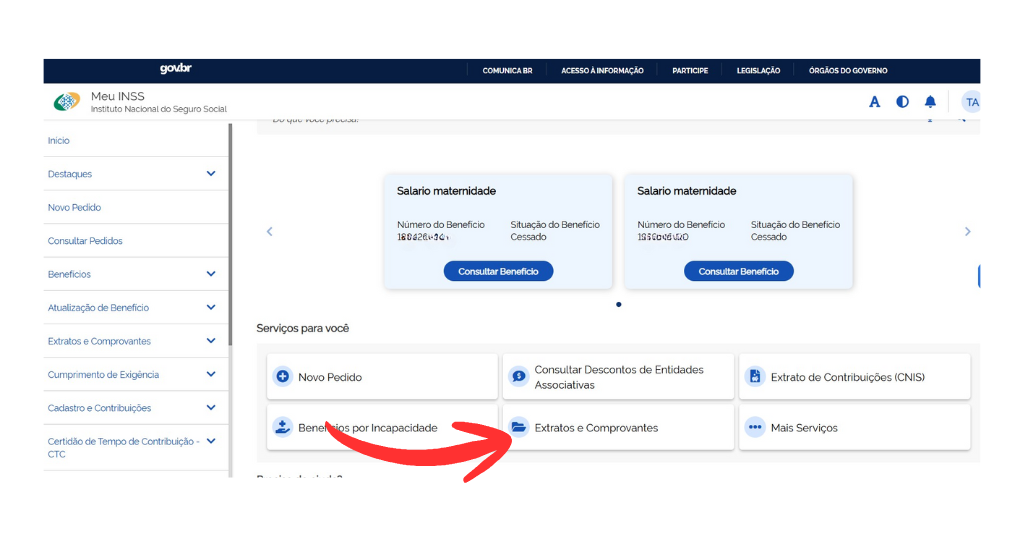Open Acesso à Informação top menu
This screenshot has height=536, width=1024.
[x=602, y=71]
